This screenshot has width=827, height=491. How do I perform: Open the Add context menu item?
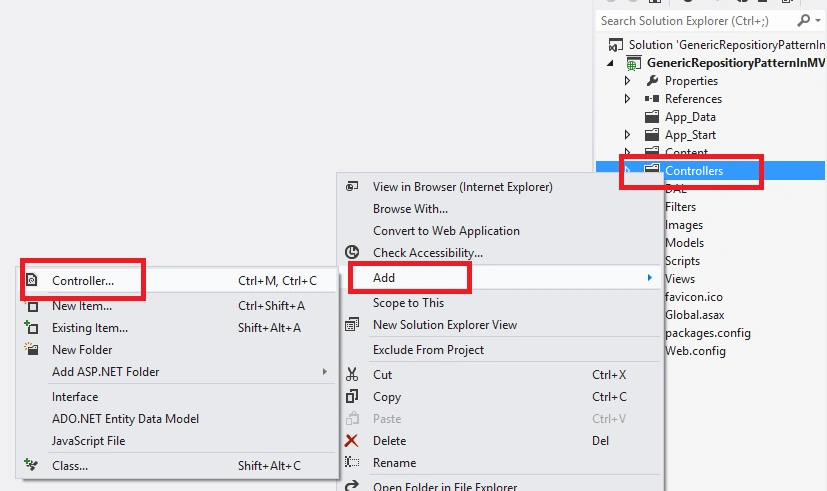pos(500,277)
